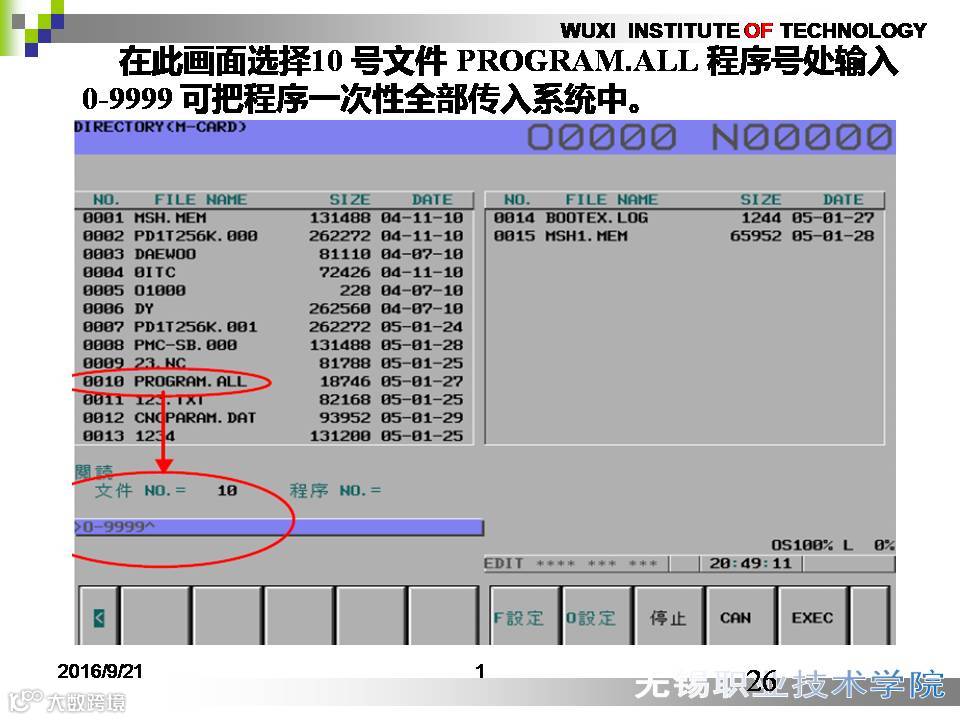Click the CAN softkey
The height and width of the screenshot is (720, 960).
click(741, 617)
